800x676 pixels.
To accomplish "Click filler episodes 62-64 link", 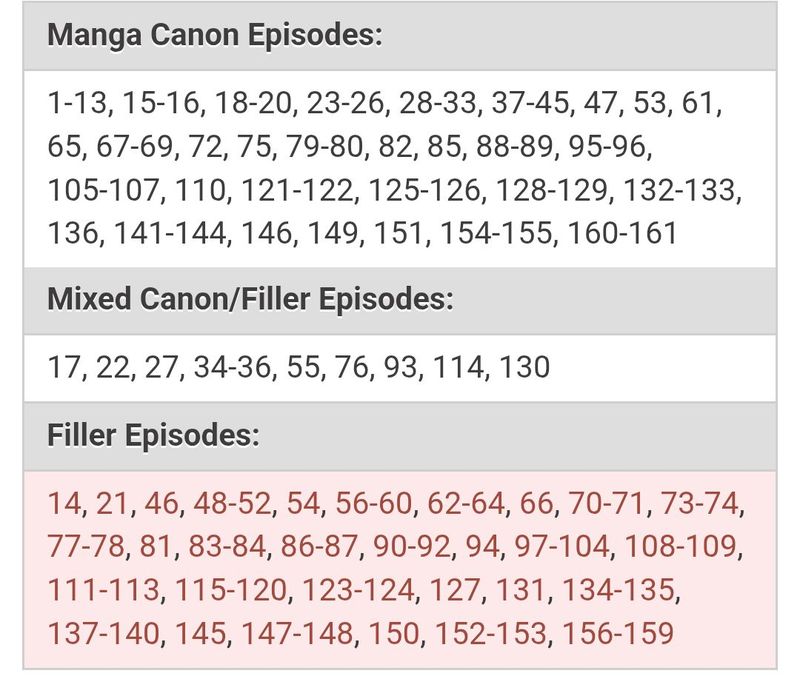I will [x=462, y=503].
